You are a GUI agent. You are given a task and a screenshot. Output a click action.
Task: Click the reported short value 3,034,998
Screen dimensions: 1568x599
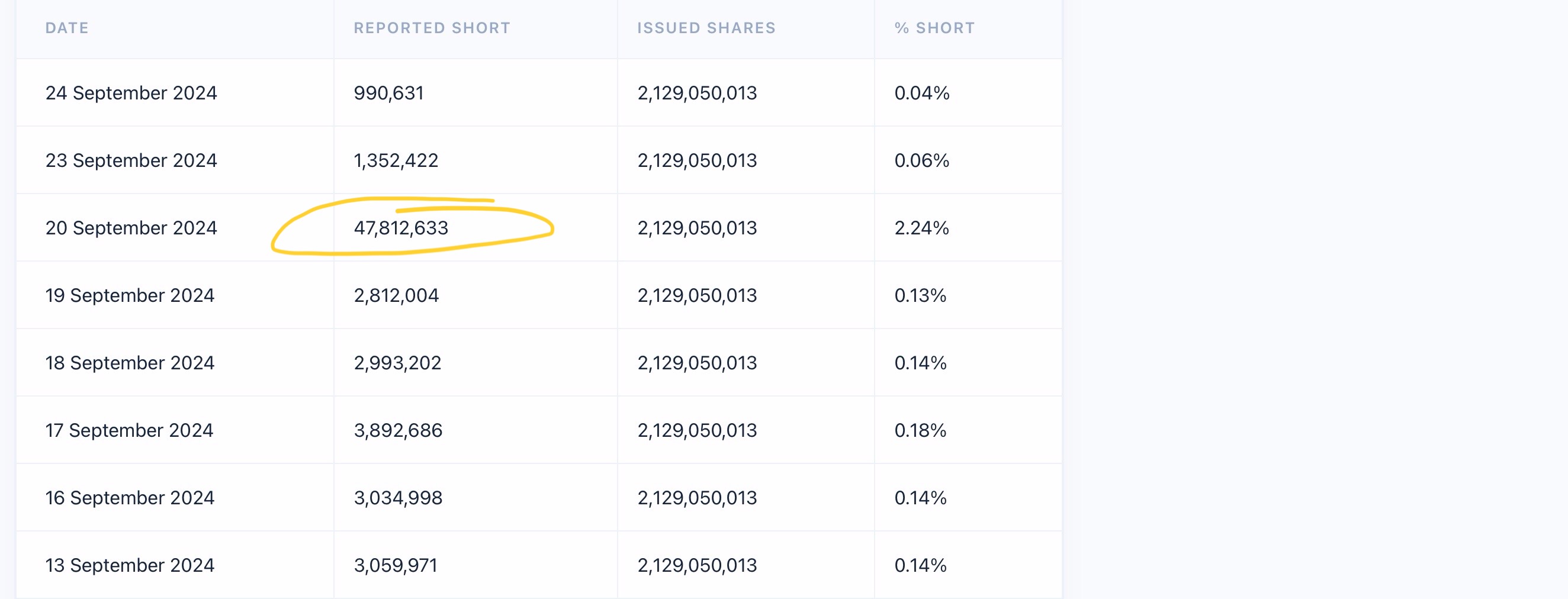(397, 498)
